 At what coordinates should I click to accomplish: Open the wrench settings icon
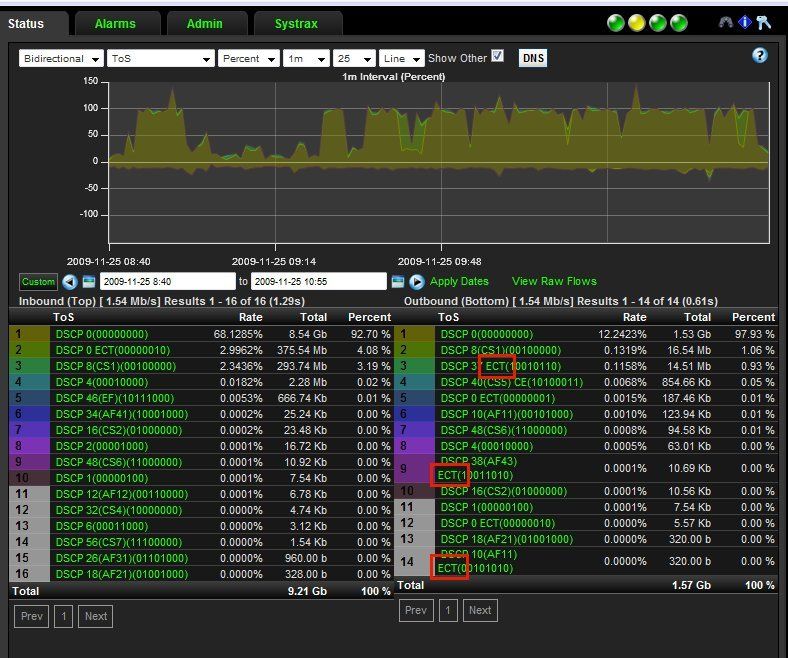[763, 23]
